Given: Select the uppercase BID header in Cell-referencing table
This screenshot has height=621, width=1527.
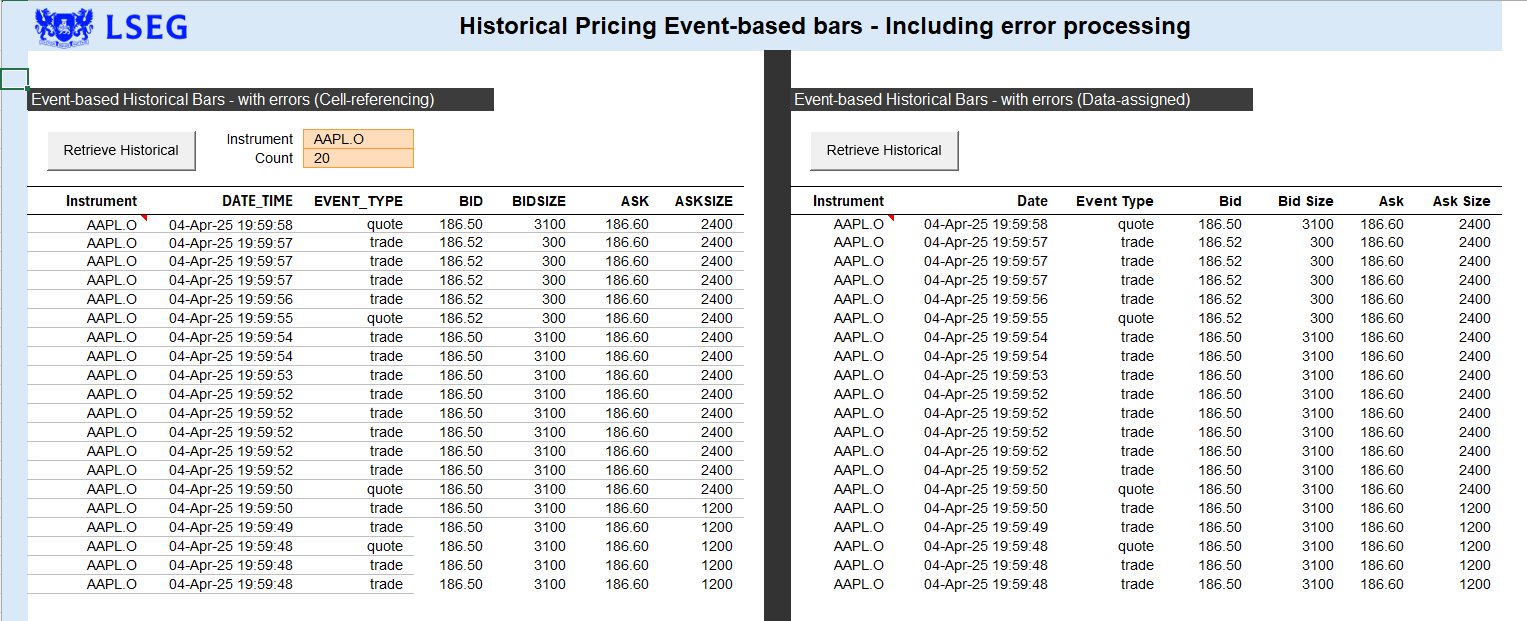Looking at the screenshot, I should (471, 201).
